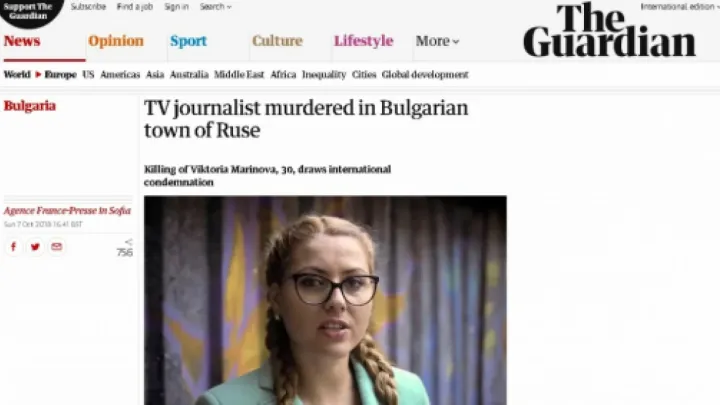Open the Culture section
The width and height of the screenshot is (720, 405).
click(277, 41)
